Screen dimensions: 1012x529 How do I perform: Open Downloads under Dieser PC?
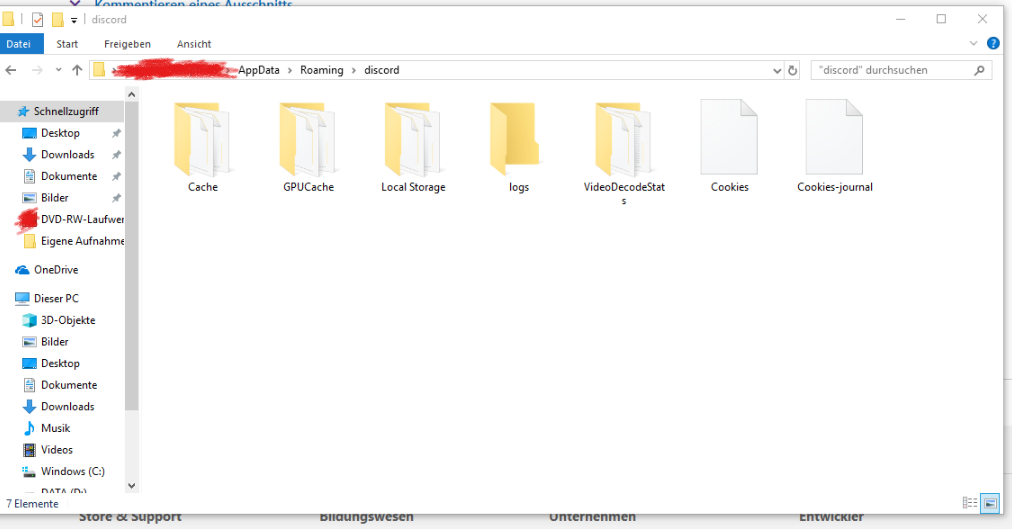click(67, 406)
